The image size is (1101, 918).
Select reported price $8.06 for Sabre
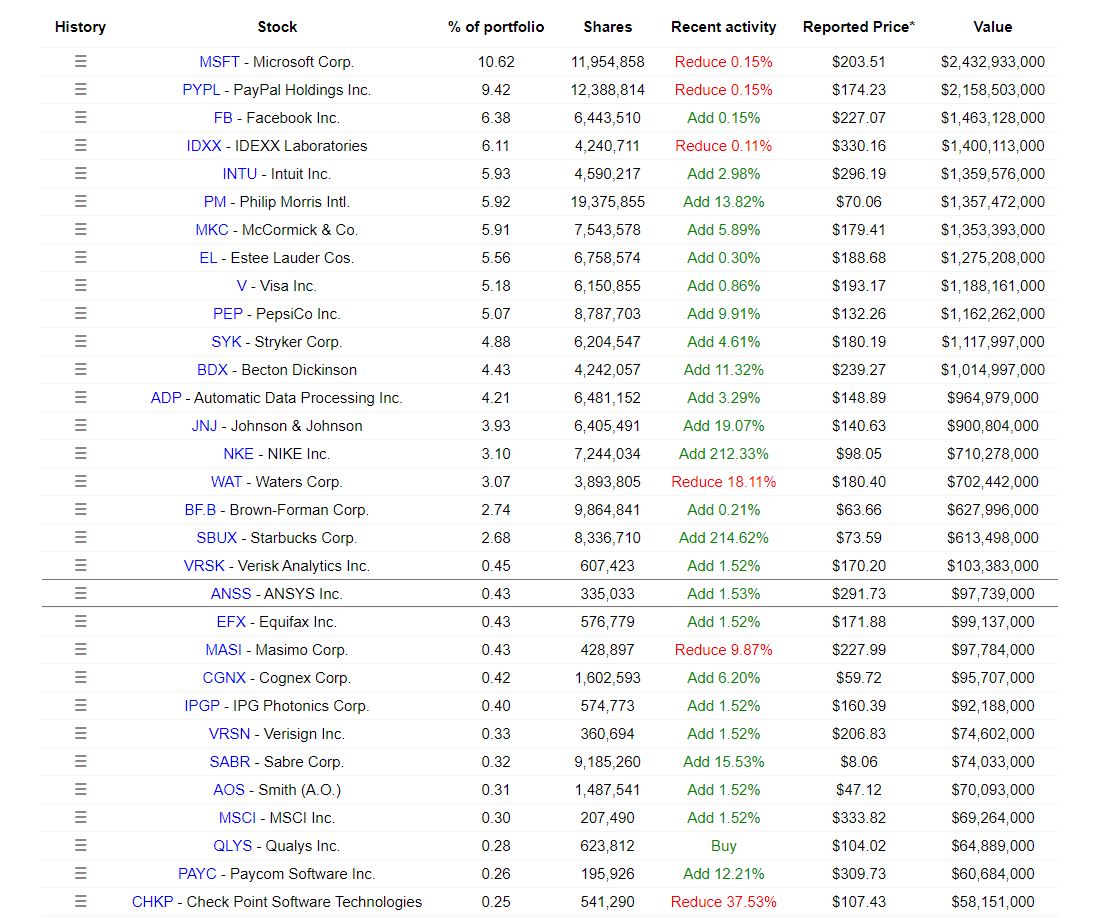coord(859,762)
